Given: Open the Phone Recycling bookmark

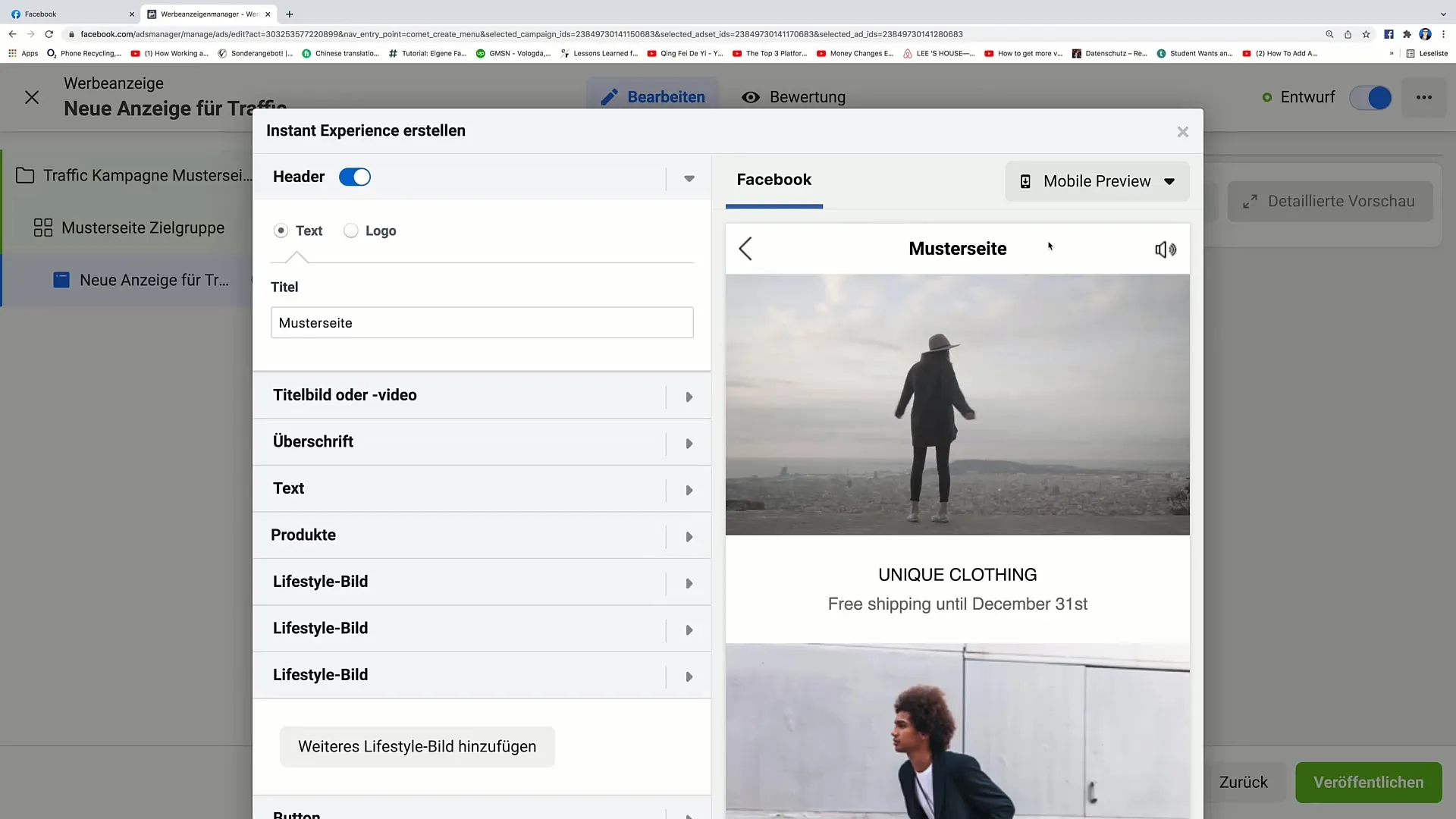Looking at the screenshot, I should 84,53.
